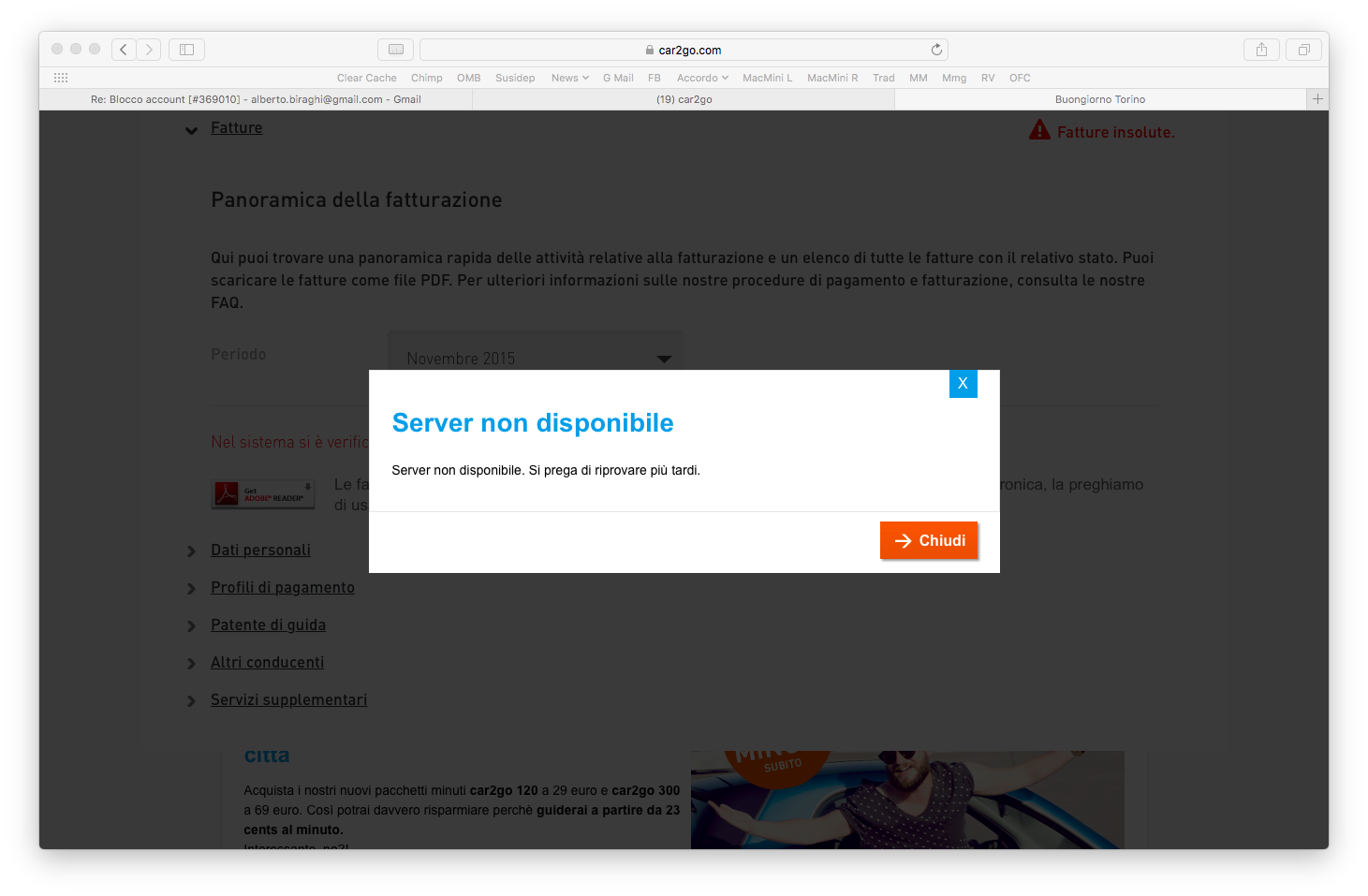This screenshot has height=896, width=1368.
Task: Click the promotional banner image of man with car
Action: (x=907, y=800)
